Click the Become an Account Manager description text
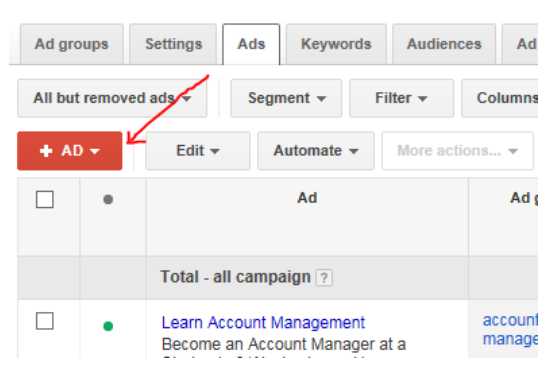551x381 pixels. coord(284,344)
